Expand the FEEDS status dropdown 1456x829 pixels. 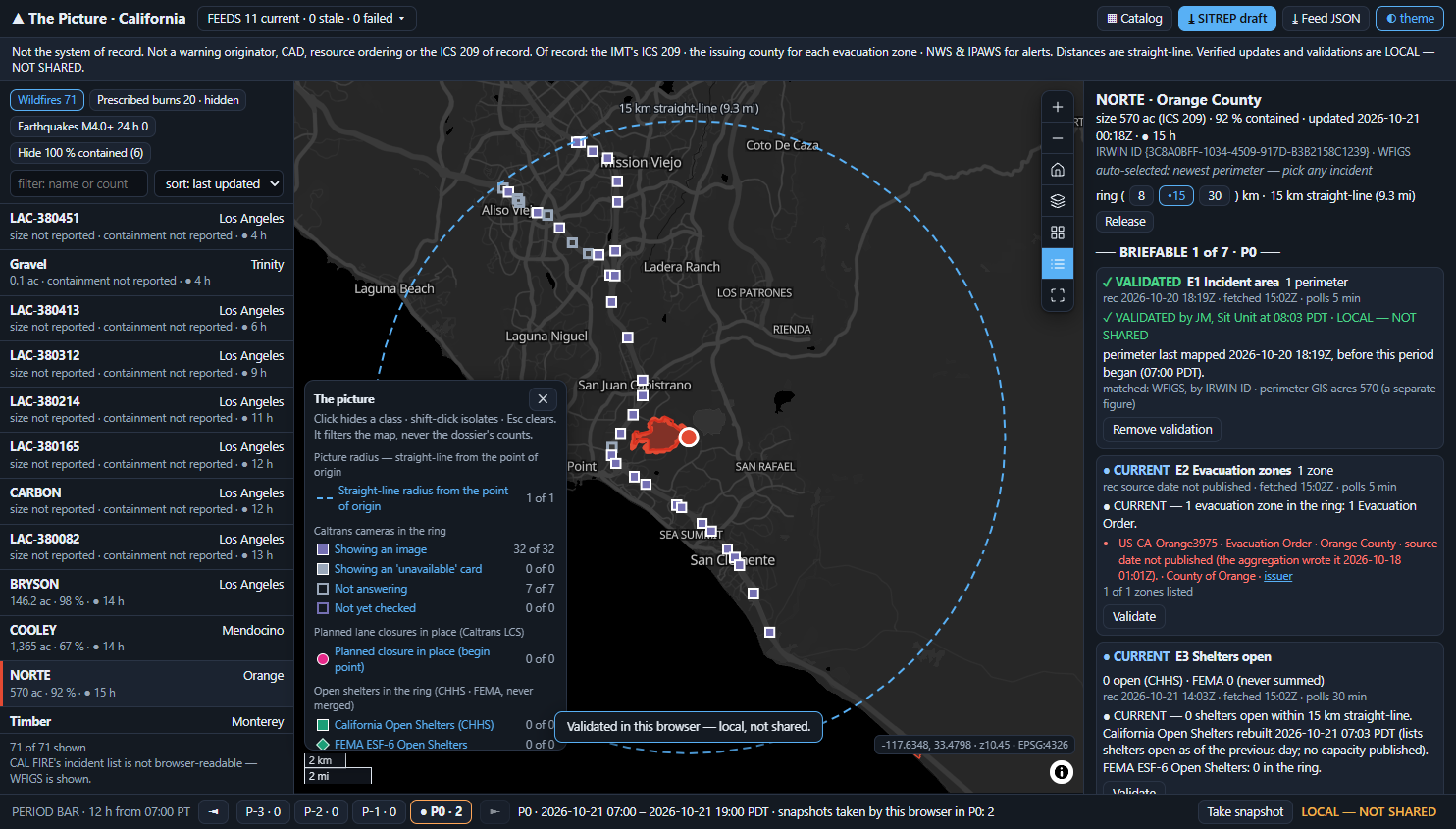click(306, 18)
